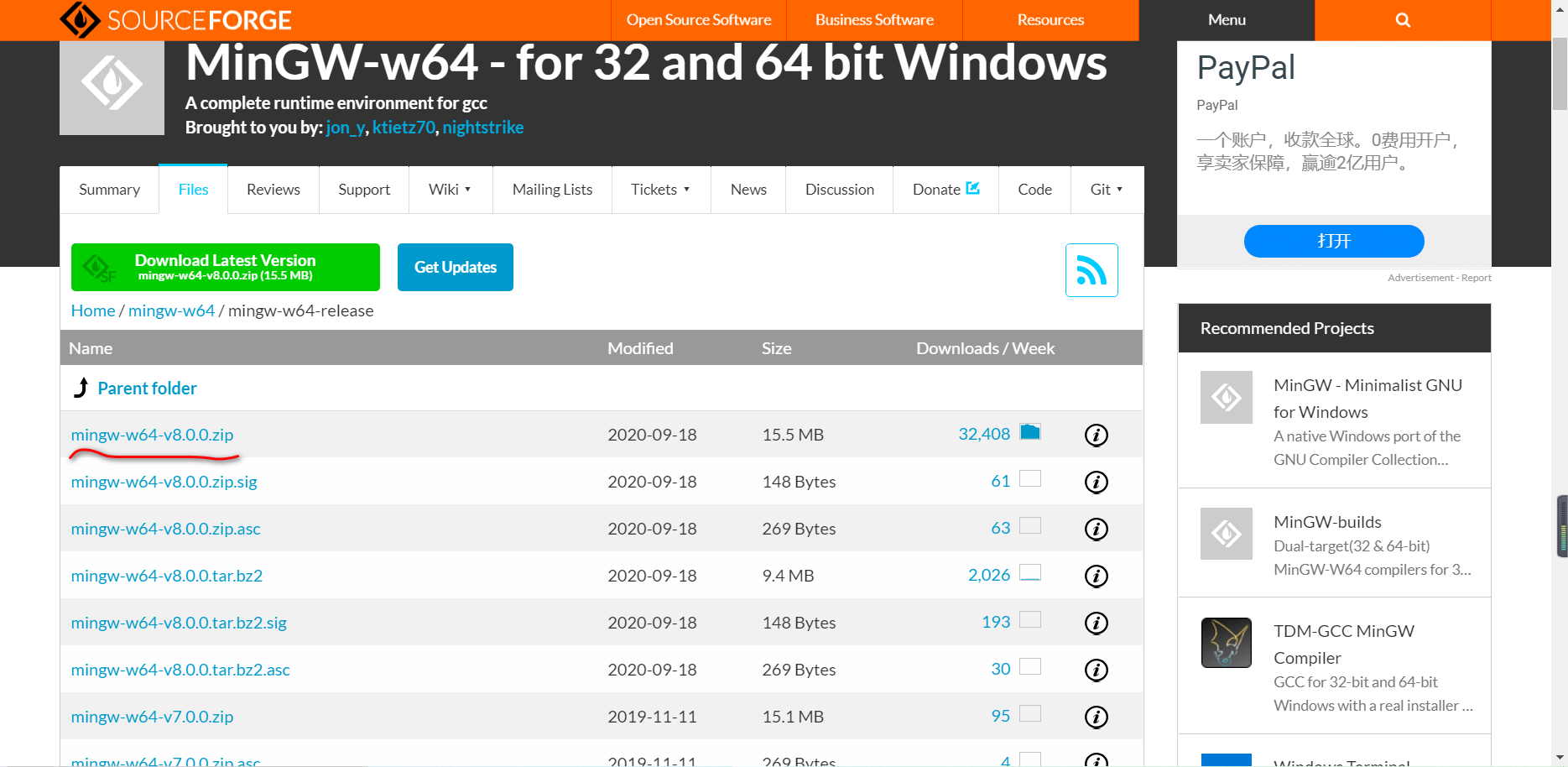This screenshot has height=767, width=1568.
Task: Download mingw-w64-v8.0.0.tar.bz2.sig file
Action: click(179, 623)
